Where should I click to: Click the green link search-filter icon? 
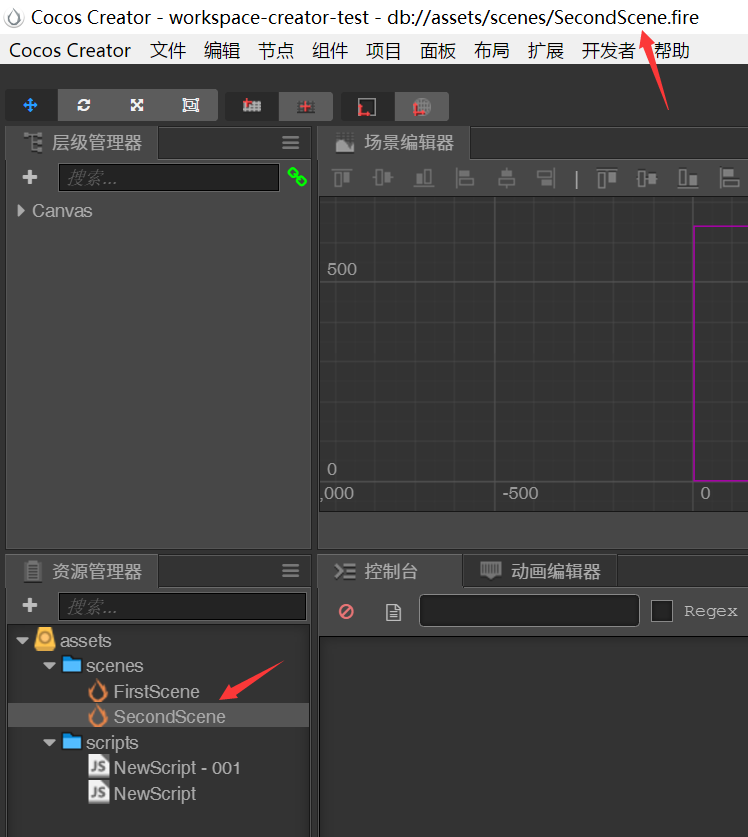(297, 177)
